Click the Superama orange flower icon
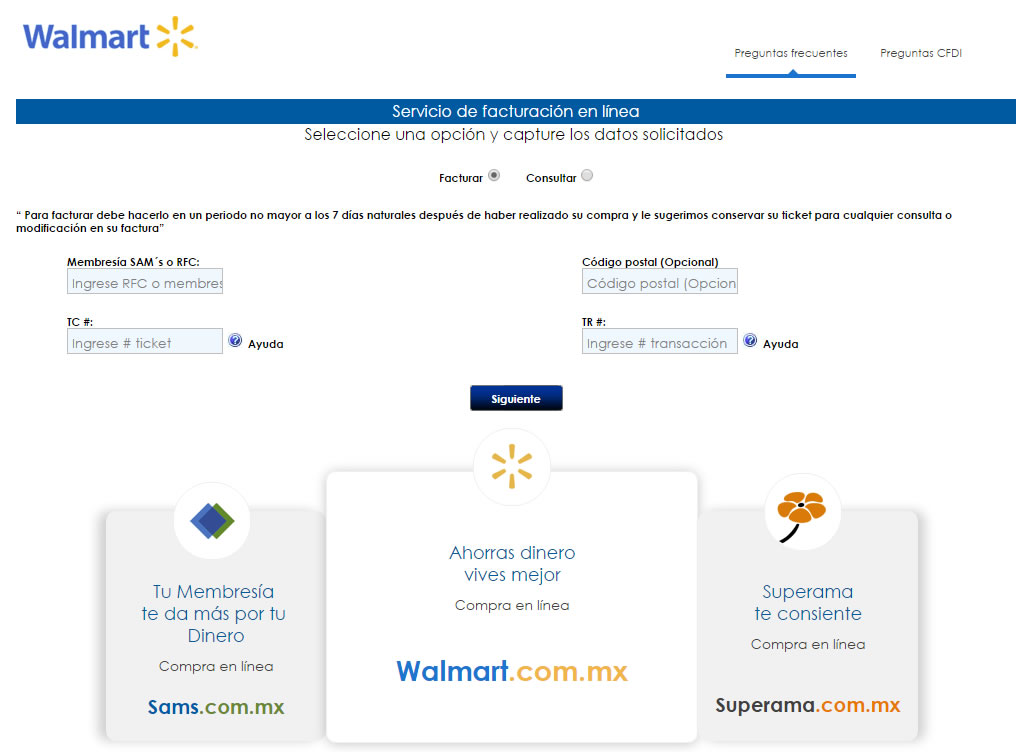Screen dimensions: 1018x752 click(802, 511)
